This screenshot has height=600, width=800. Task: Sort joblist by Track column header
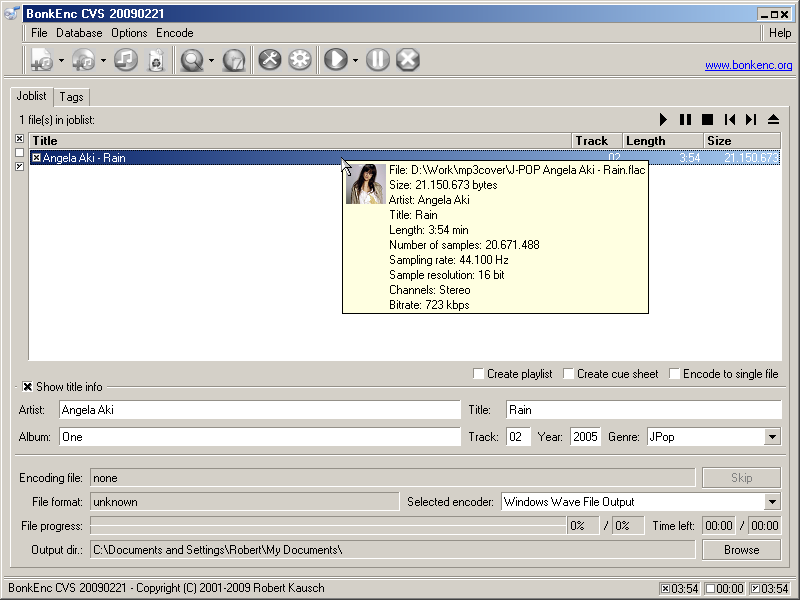coord(597,141)
